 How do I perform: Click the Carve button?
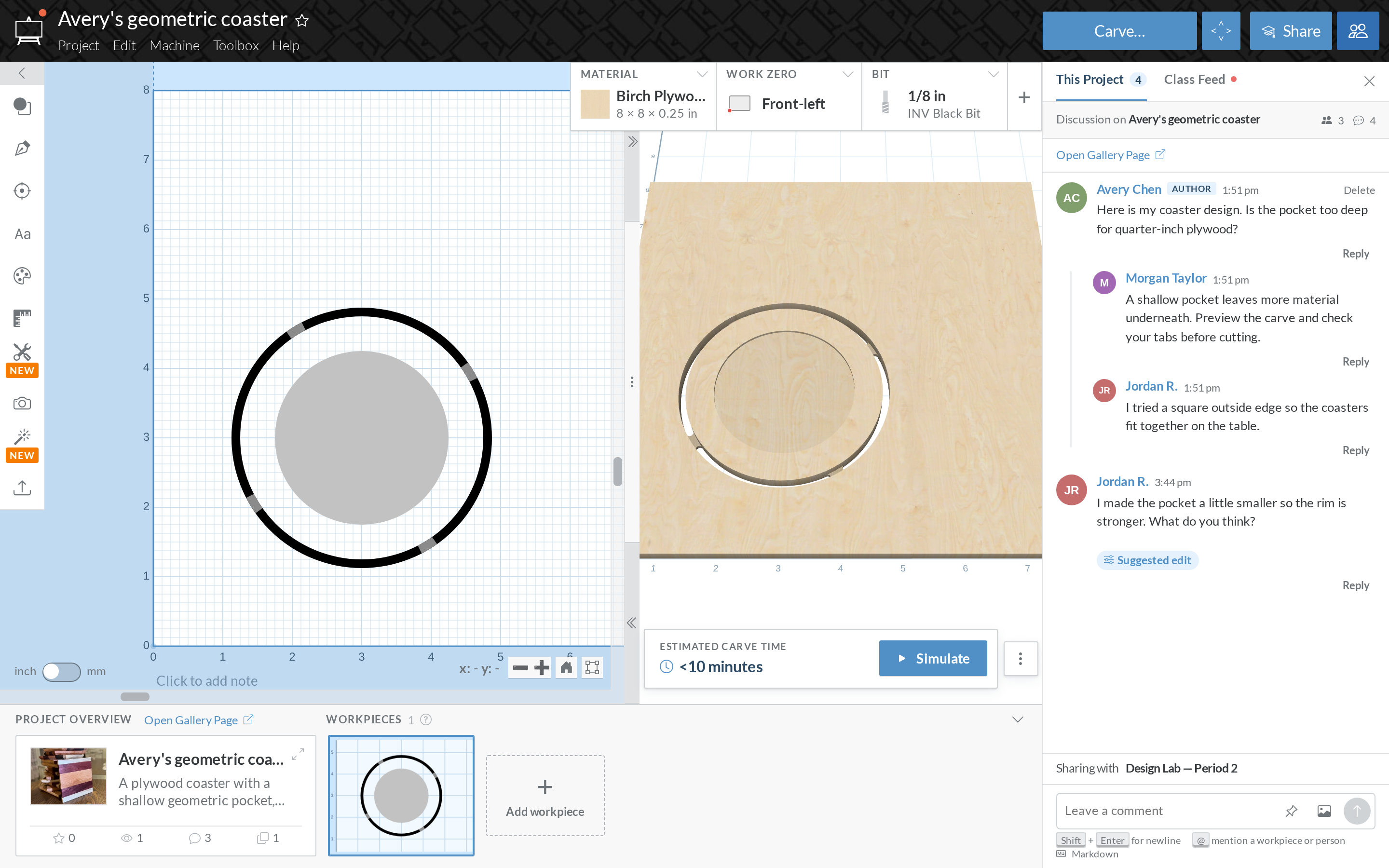click(1119, 31)
